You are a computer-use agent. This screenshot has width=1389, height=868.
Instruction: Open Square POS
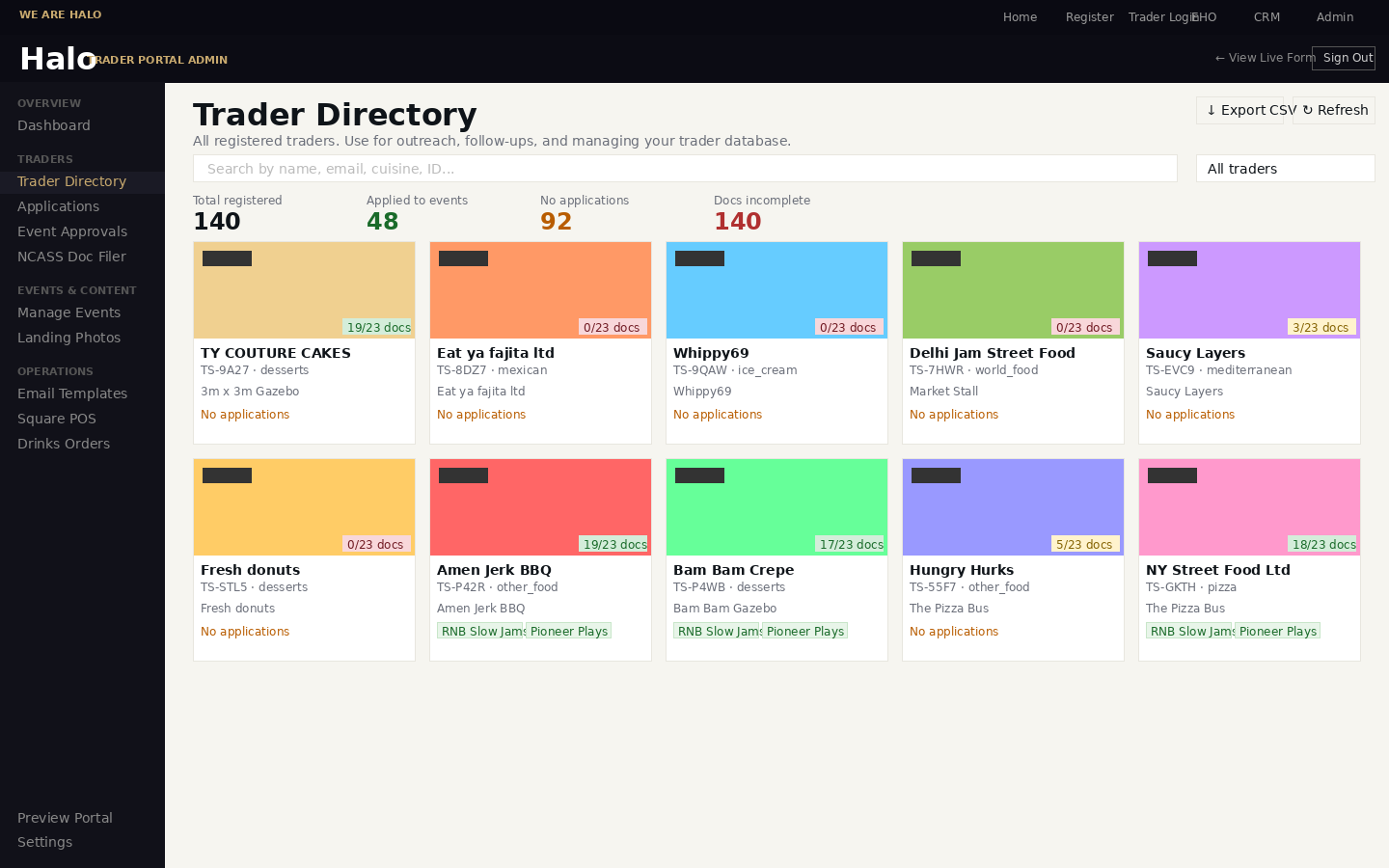(56, 419)
